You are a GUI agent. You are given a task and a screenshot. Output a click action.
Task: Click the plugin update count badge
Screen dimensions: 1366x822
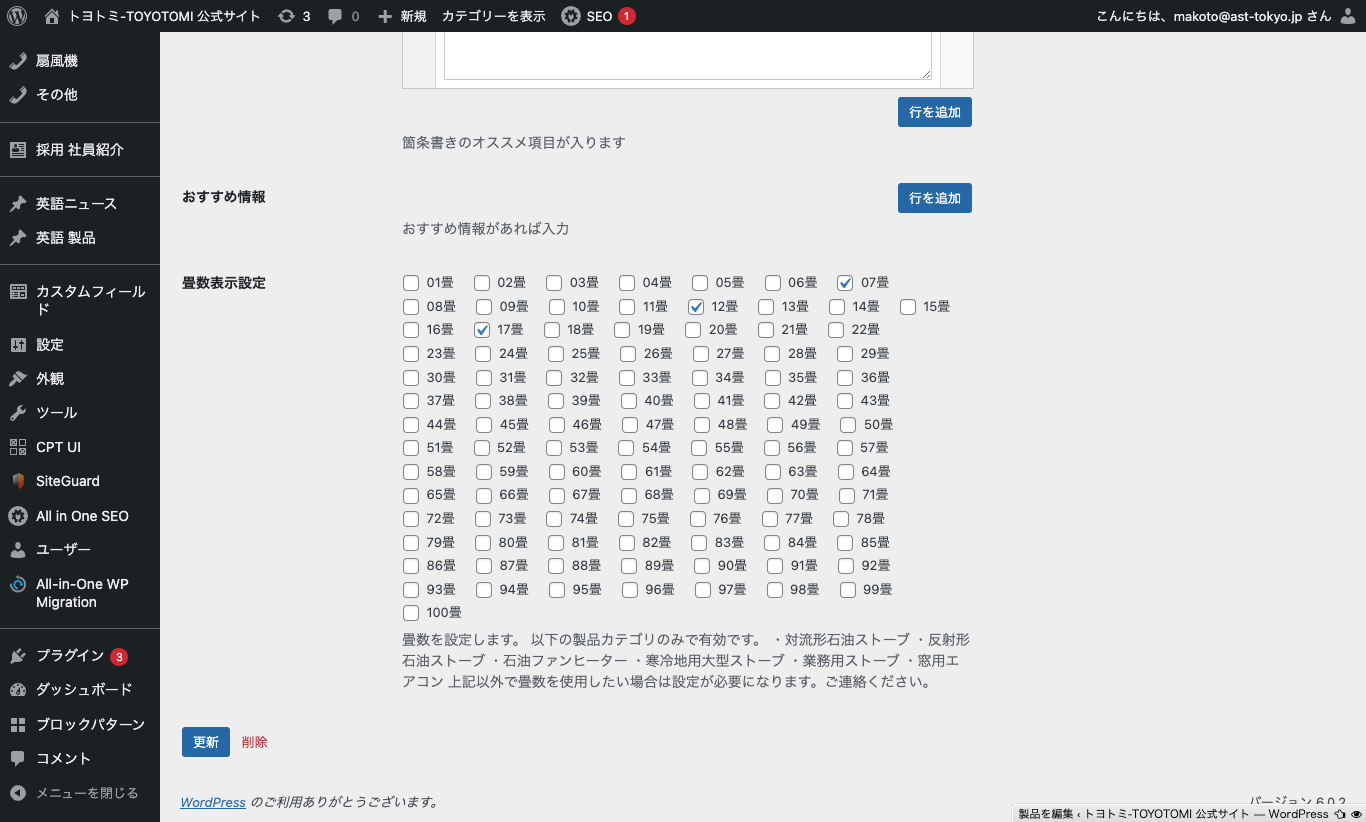tap(119, 657)
